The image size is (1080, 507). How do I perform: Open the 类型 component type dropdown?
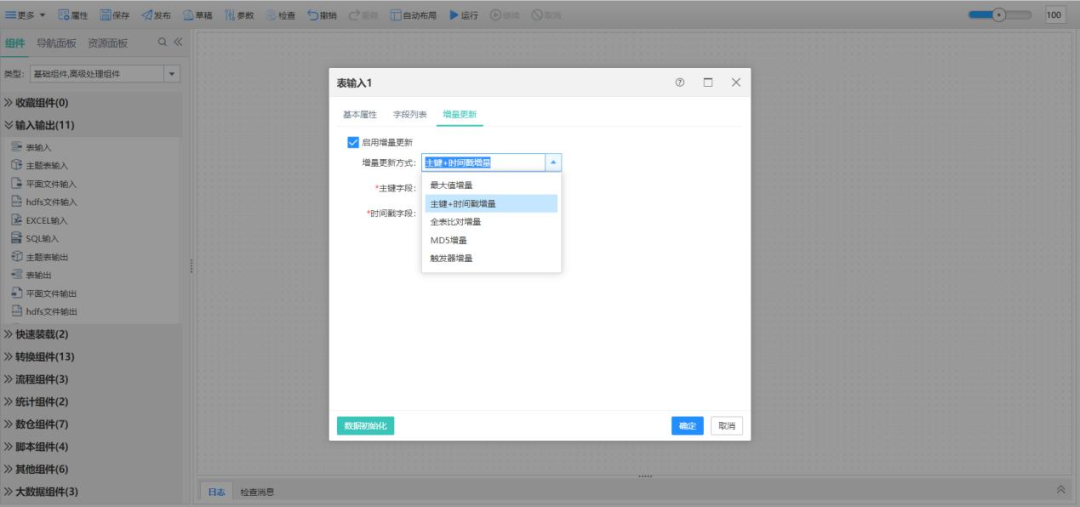pyautogui.click(x=171, y=74)
